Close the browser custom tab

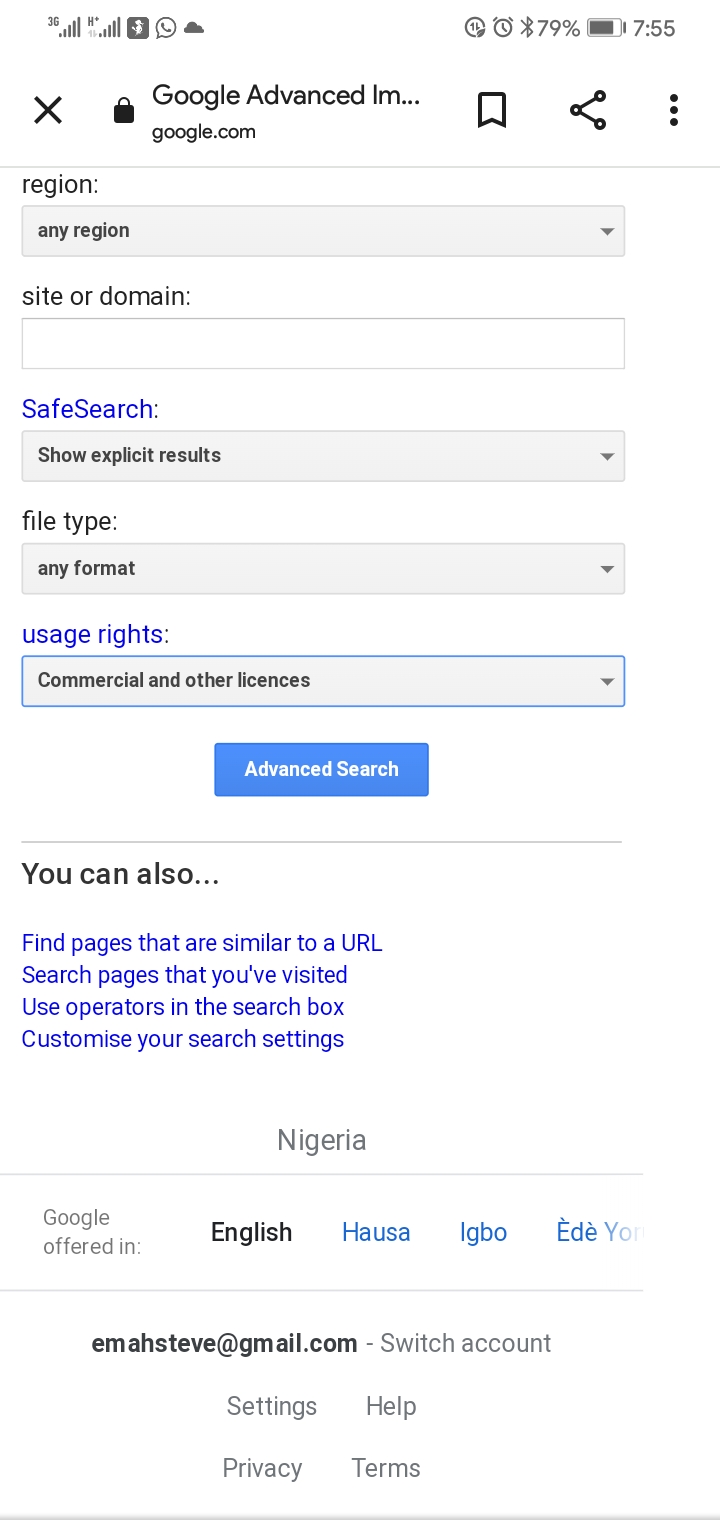point(48,110)
